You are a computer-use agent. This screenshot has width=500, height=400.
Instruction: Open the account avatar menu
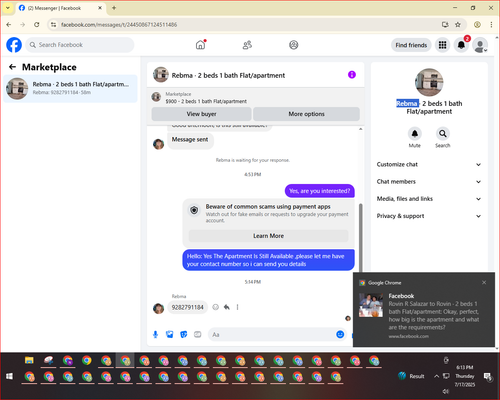pos(480,45)
